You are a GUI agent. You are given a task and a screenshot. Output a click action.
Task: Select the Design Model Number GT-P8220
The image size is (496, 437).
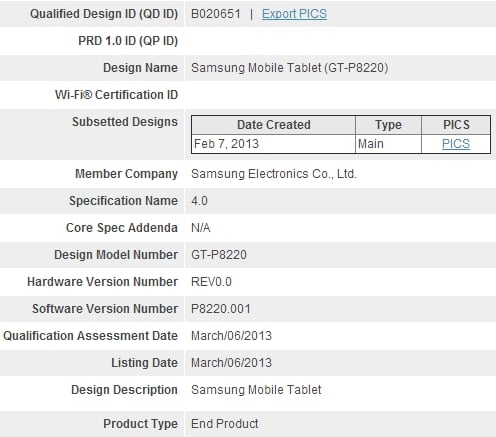(219, 255)
